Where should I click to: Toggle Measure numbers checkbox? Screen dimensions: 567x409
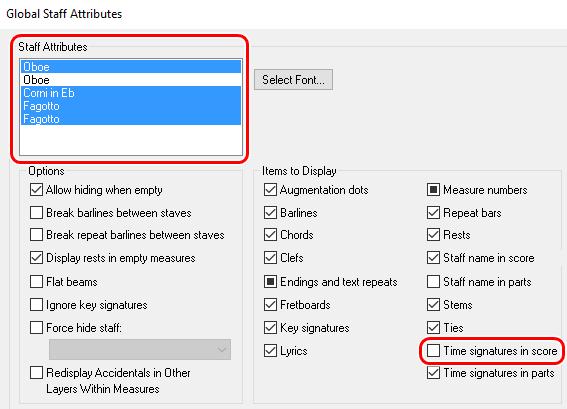433,190
